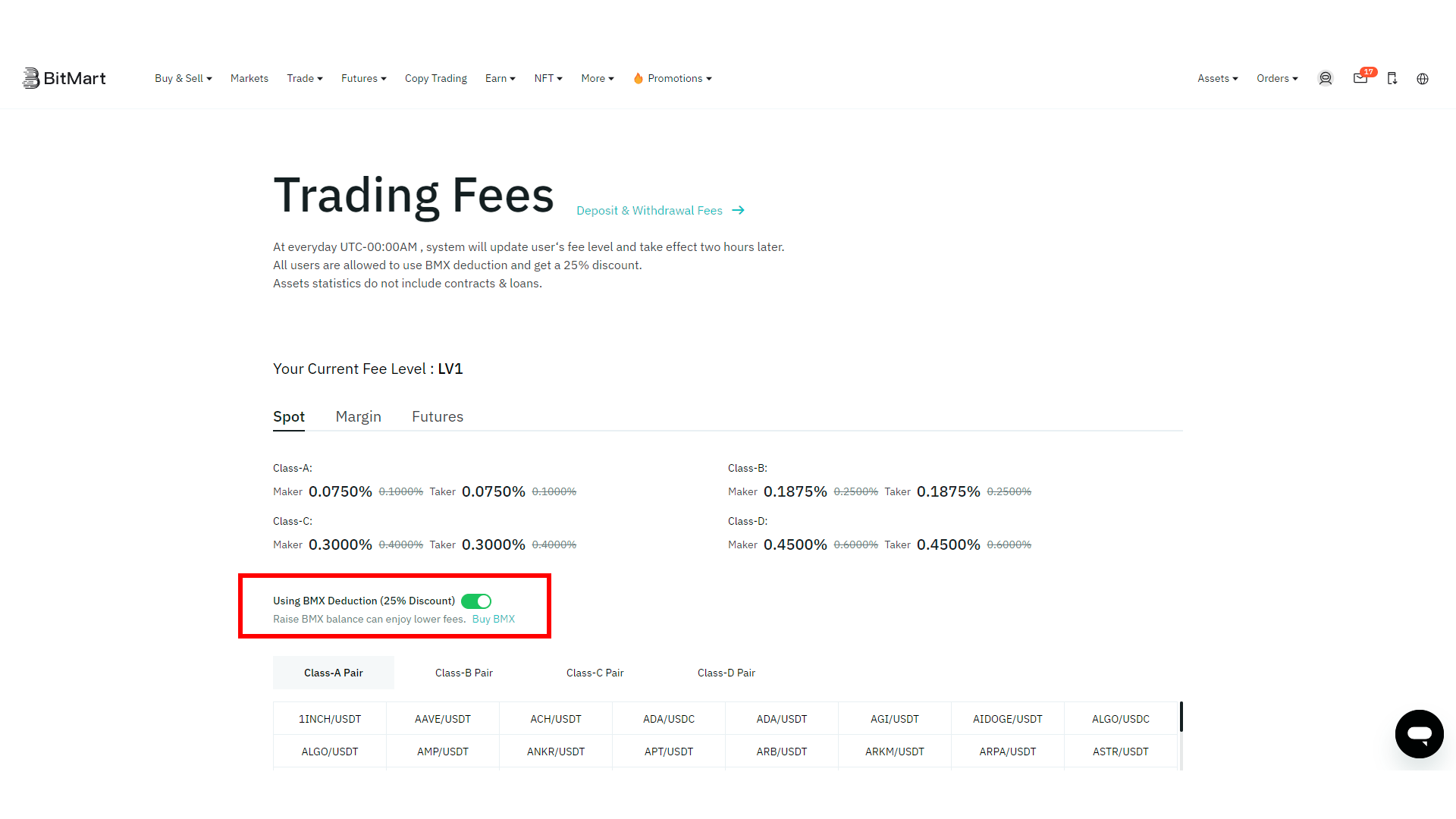Click the ANKR/USDT pair cell

(x=556, y=752)
